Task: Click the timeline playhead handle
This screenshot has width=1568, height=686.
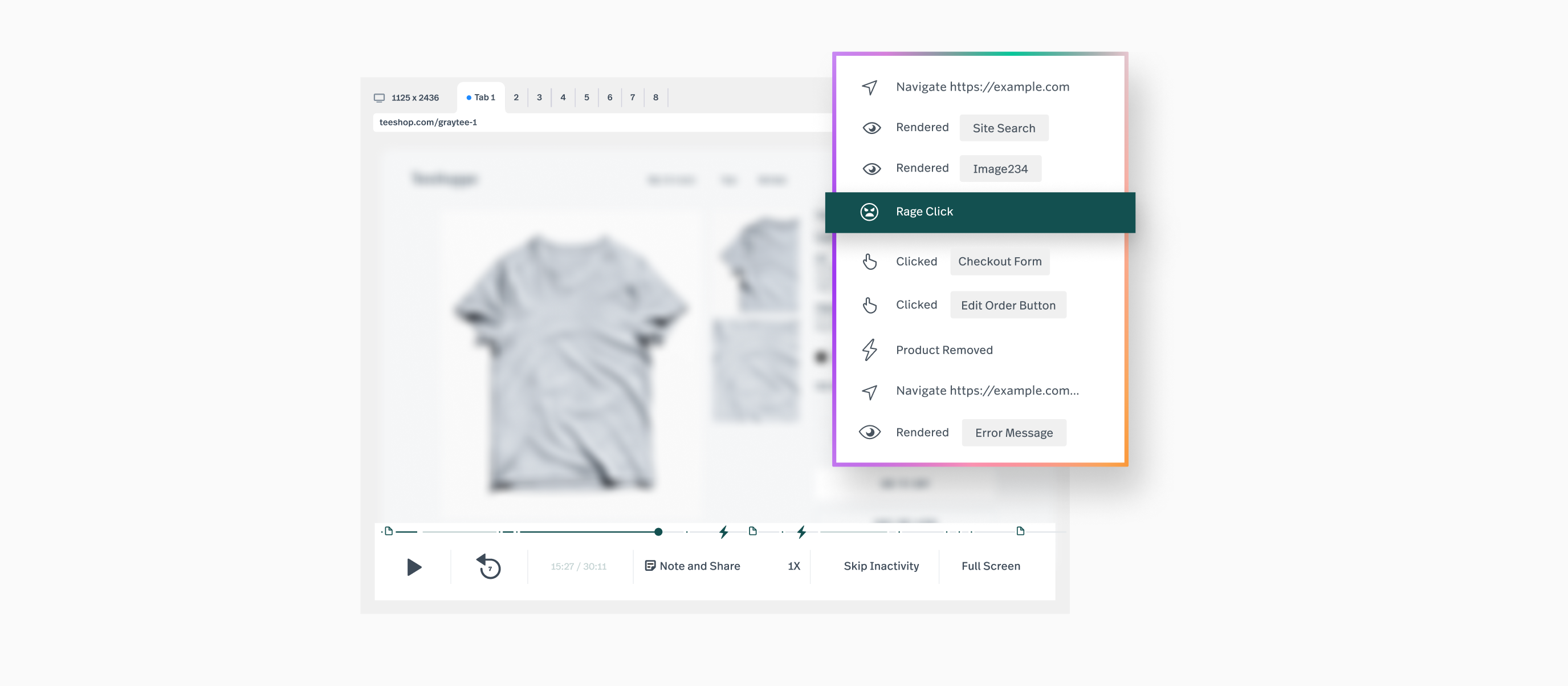Action: (658, 532)
